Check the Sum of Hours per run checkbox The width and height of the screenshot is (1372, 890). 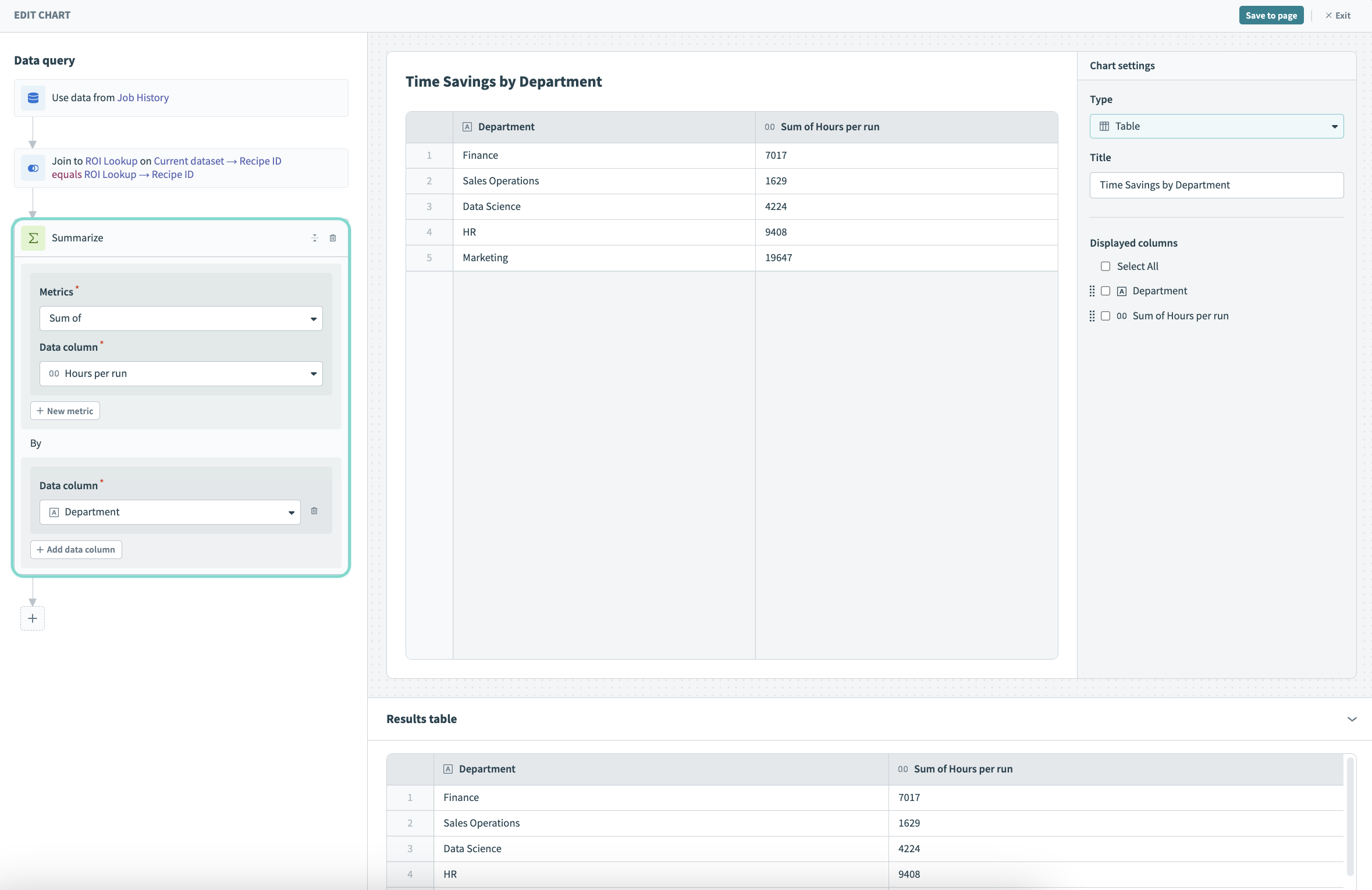(x=1106, y=316)
